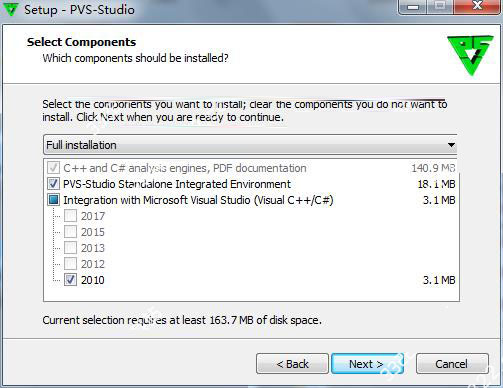Screen dimensions: 503x388
Task: Click the green PVS-Studio logo in the header
Action: point(470,55)
